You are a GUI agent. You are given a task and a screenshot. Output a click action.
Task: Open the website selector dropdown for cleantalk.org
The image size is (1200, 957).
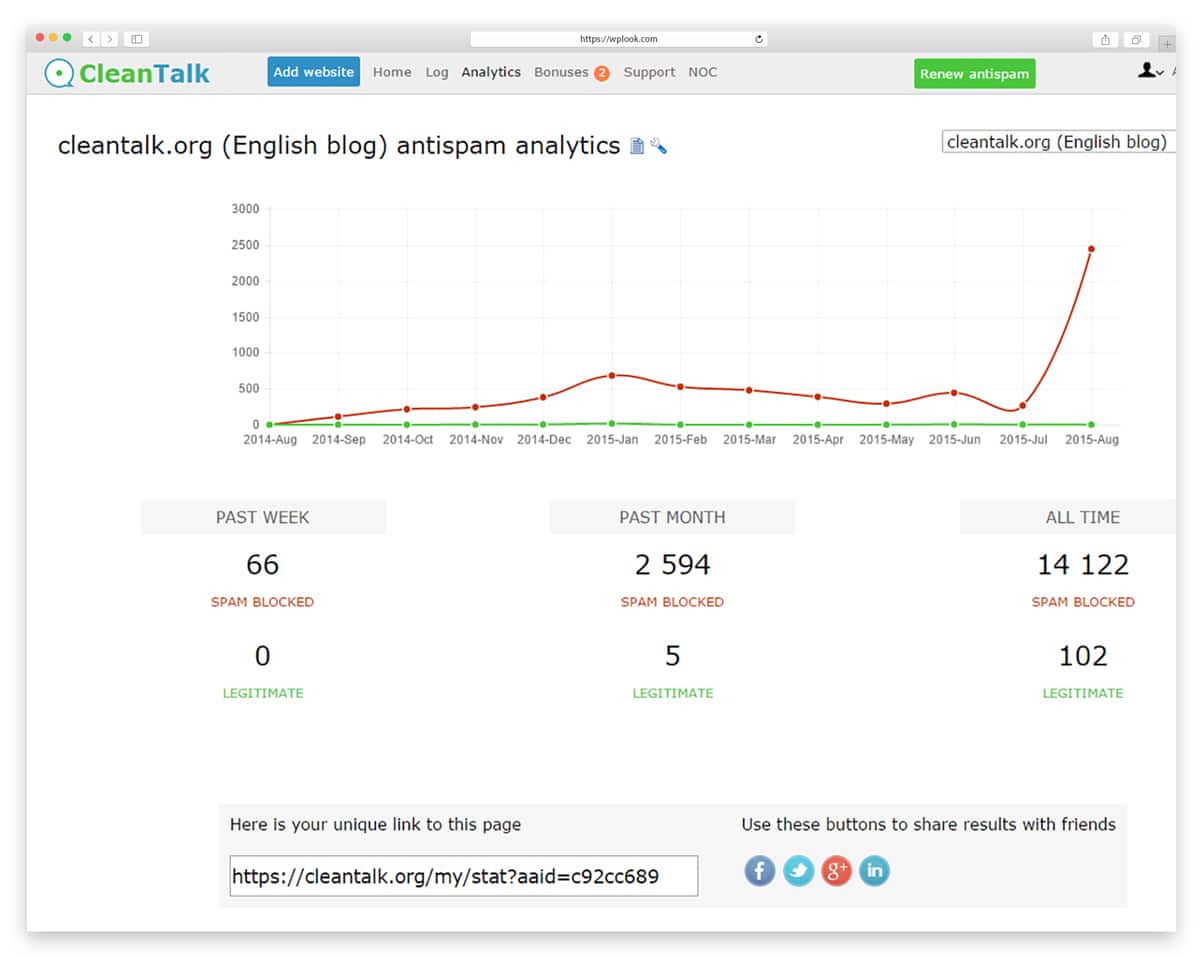pos(1058,142)
